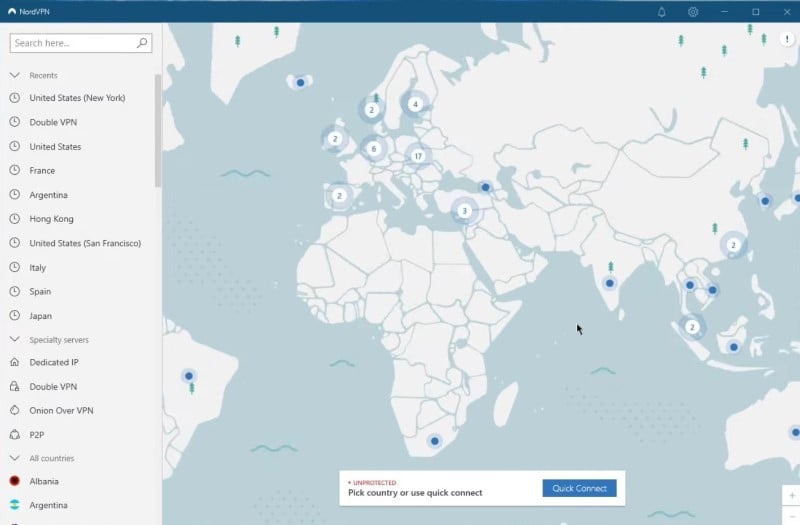Image resolution: width=800 pixels, height=525 pixels.
Task: Click clock icon next to Italy
Action: click(x=15, y=267)
